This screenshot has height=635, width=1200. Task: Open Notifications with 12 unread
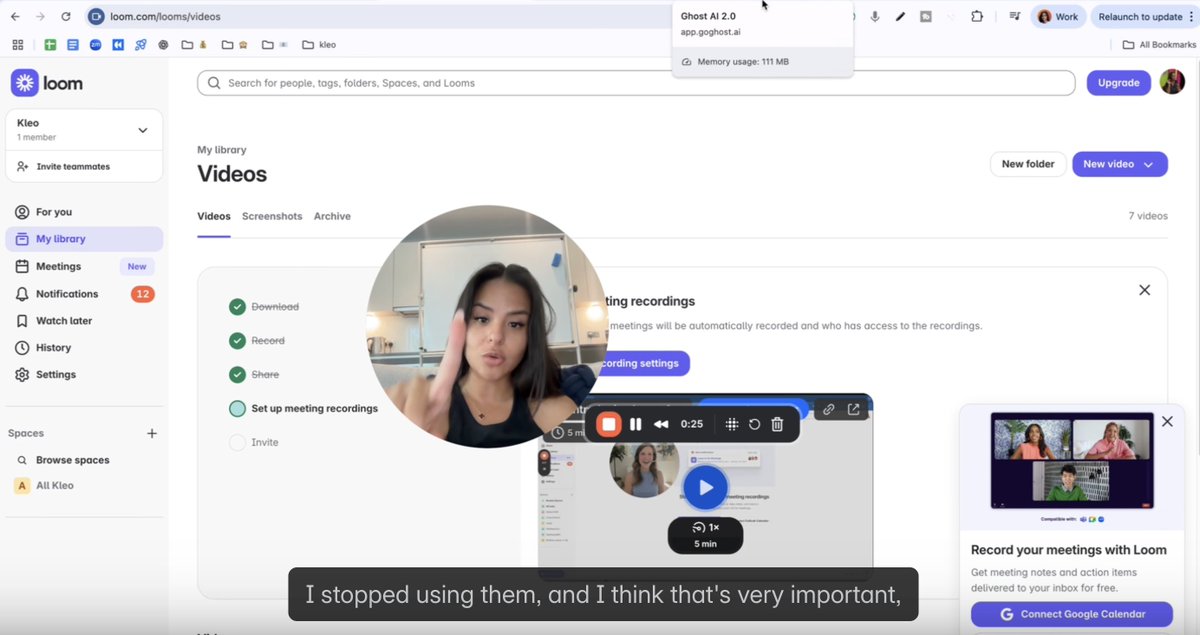coord(84,294)
